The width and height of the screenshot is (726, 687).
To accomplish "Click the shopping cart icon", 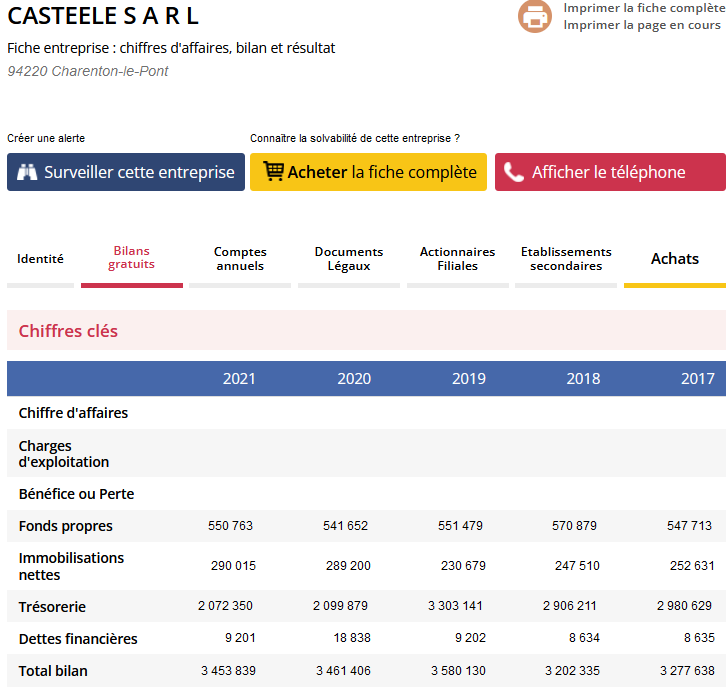I will pyautogui.click(x=273, y=172).
